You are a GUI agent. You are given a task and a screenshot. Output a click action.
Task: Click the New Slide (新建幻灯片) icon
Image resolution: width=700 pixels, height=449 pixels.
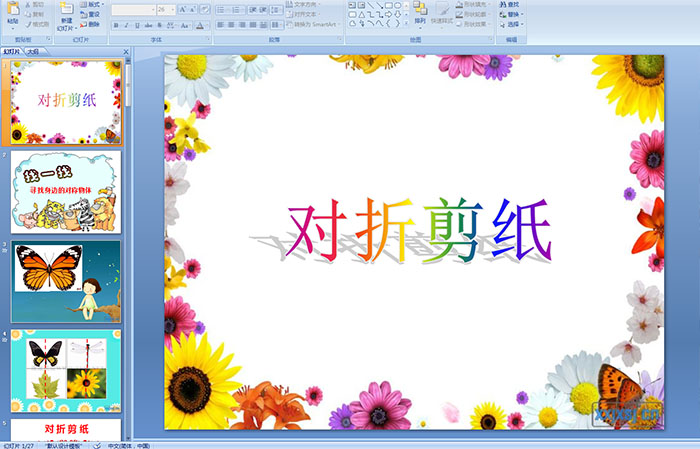point(67,8)
